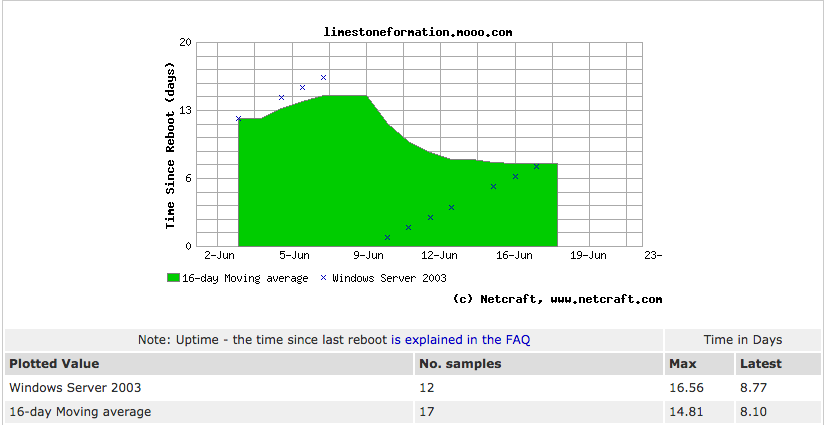828x425 pixels.
Task: Click the blue x Windows Server 2003 legend marker
Action: pyautogui.click(x=323, y=278)
